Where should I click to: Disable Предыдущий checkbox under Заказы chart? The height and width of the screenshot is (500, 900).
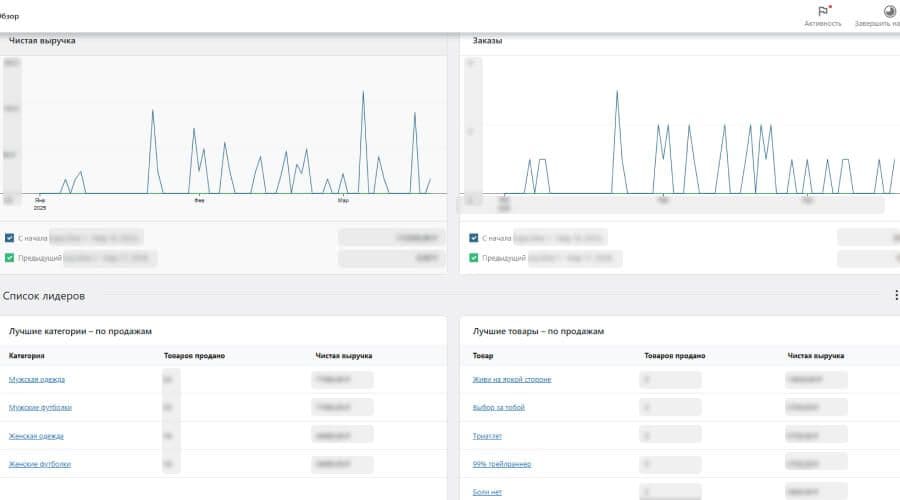point(474,258)
